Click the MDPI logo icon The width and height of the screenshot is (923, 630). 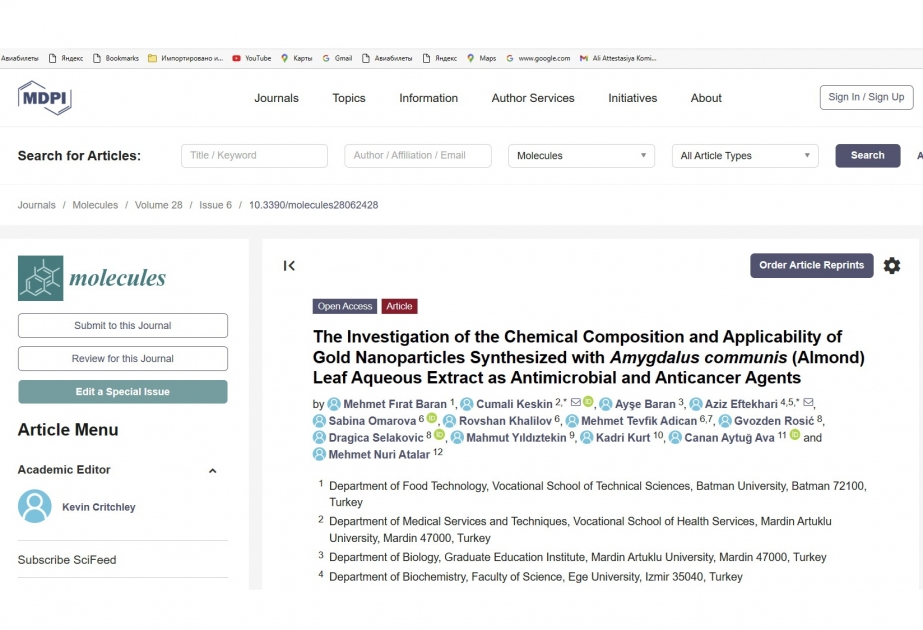pos(45,98)
